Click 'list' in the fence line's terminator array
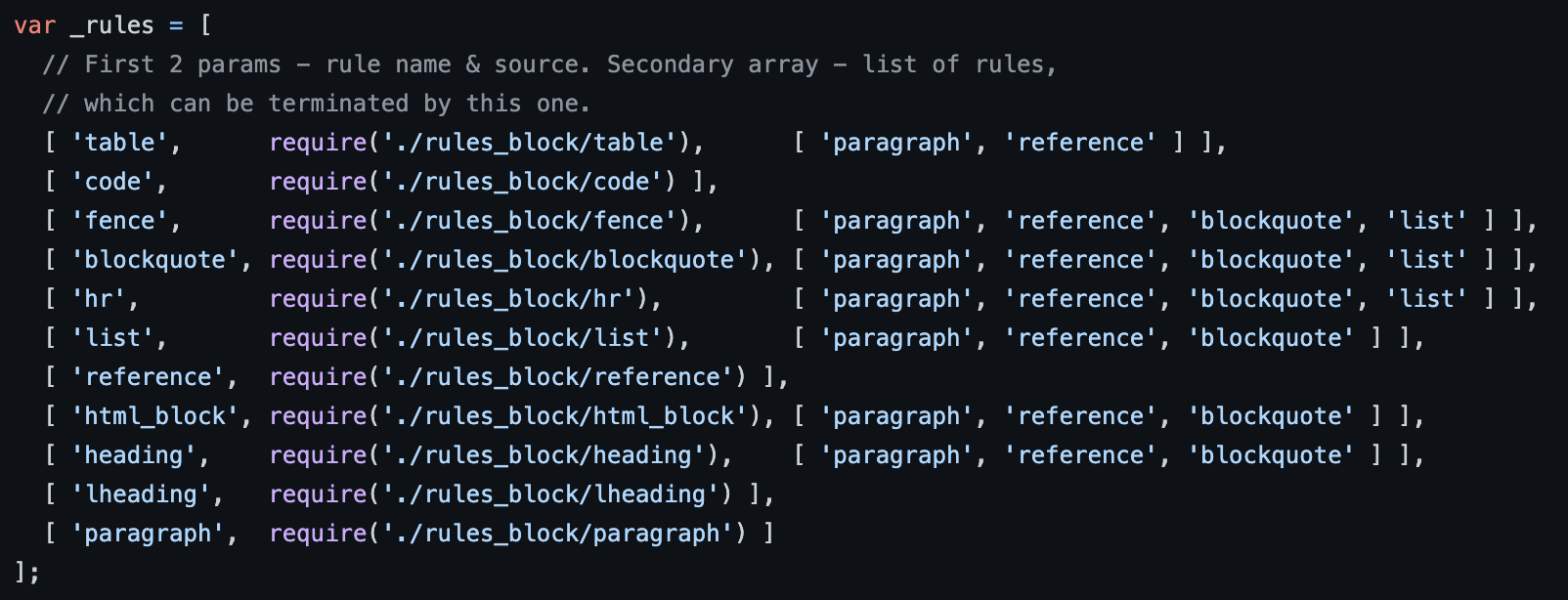This screenshot has width=1568, height=600. click(x=1427, y=221)
